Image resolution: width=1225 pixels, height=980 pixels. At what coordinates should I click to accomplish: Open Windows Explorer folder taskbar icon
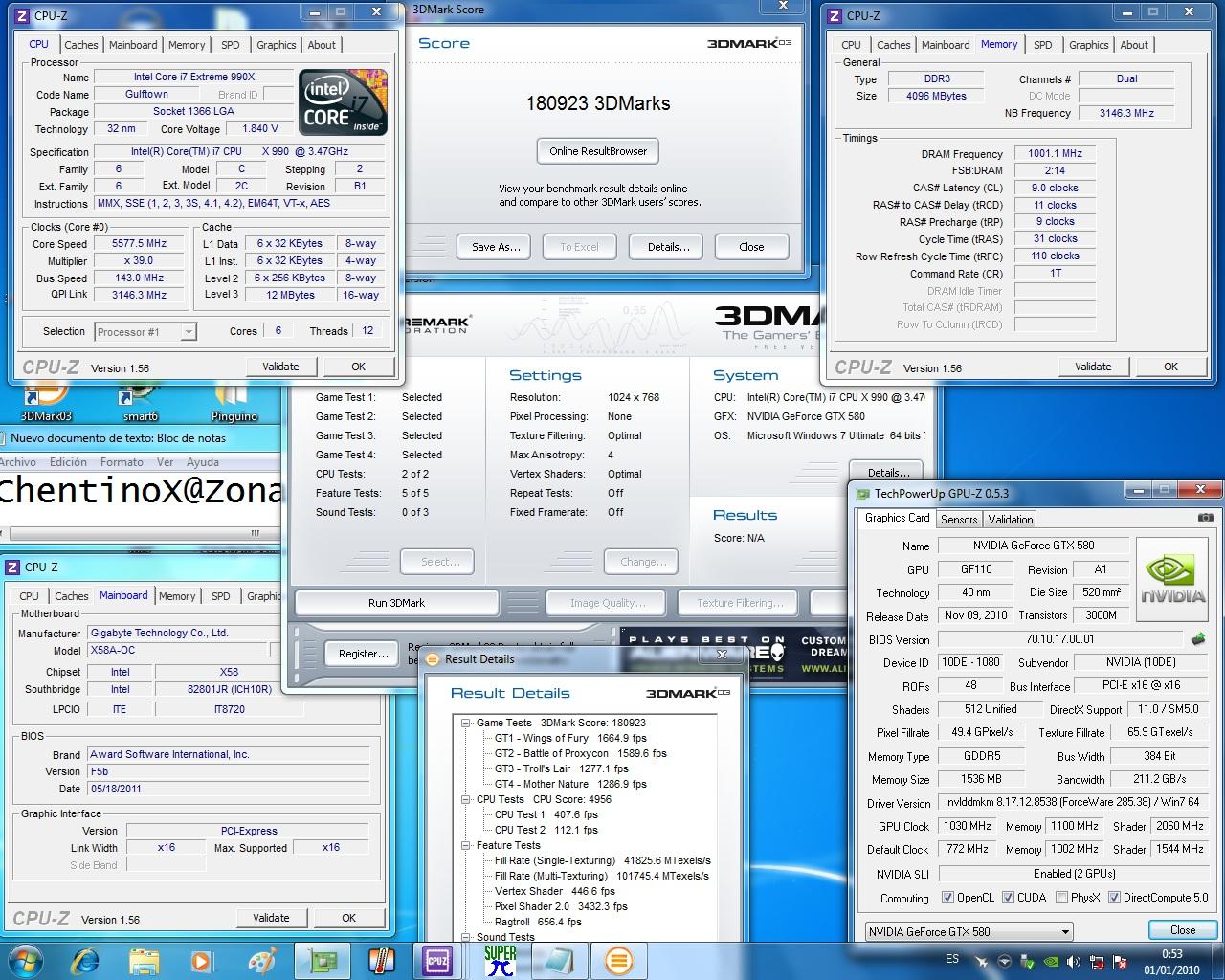click(144, 960)
